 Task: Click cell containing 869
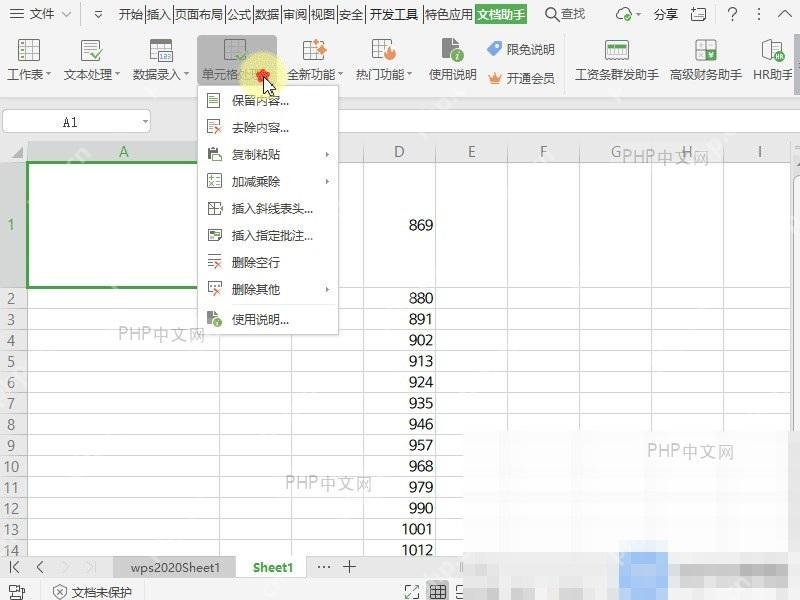399,225
